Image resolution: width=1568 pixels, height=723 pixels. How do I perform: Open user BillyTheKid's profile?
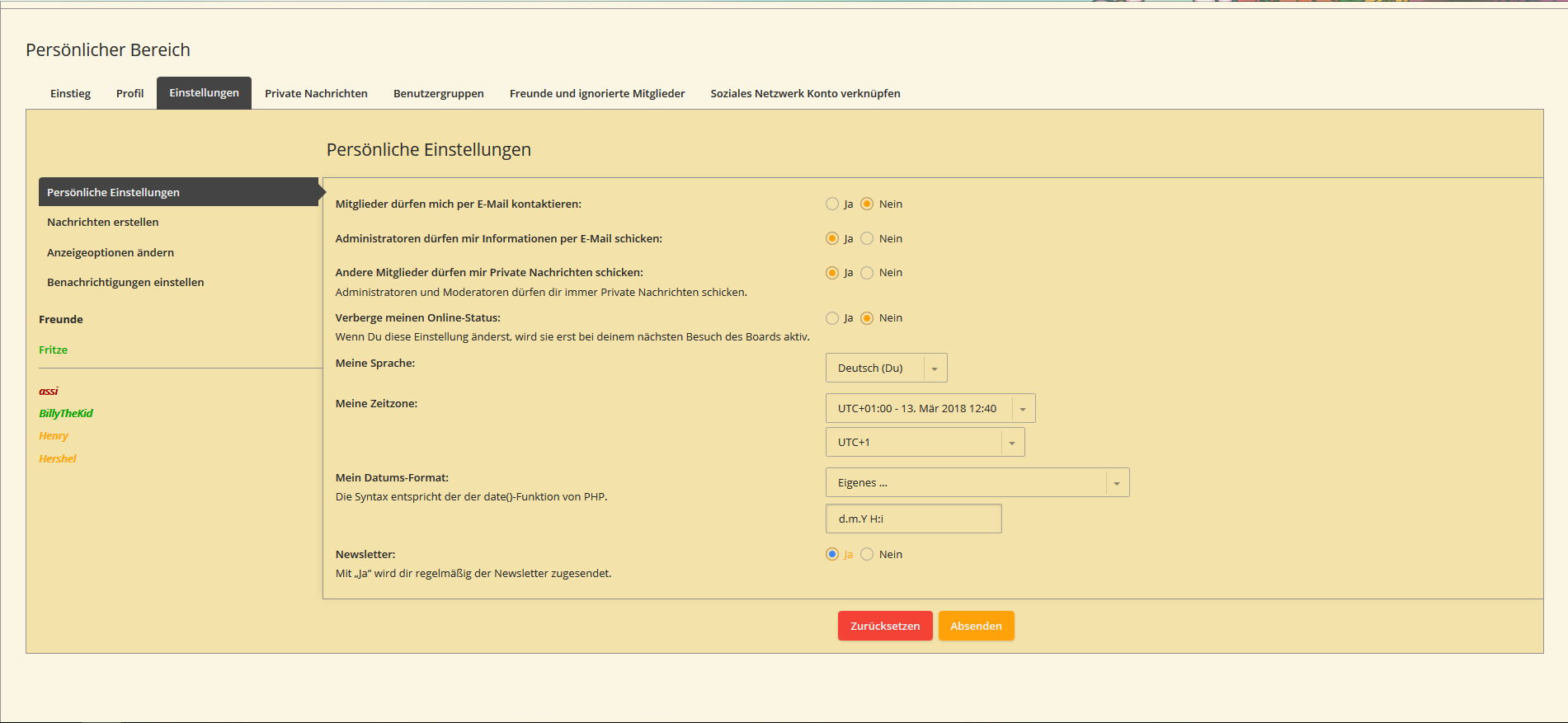tap(66, 413)
